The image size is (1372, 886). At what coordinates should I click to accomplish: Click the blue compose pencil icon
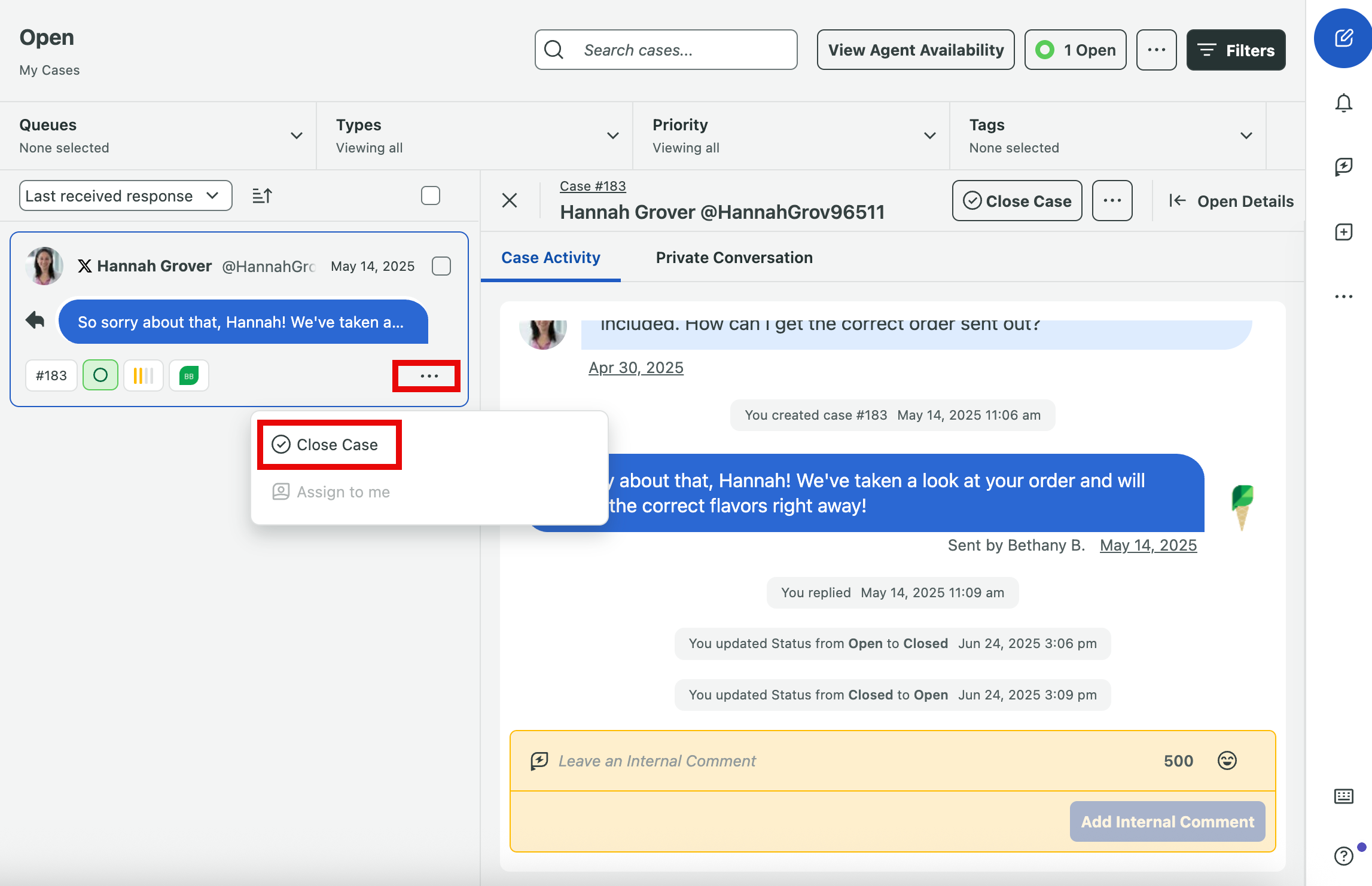click(1343, 38)
